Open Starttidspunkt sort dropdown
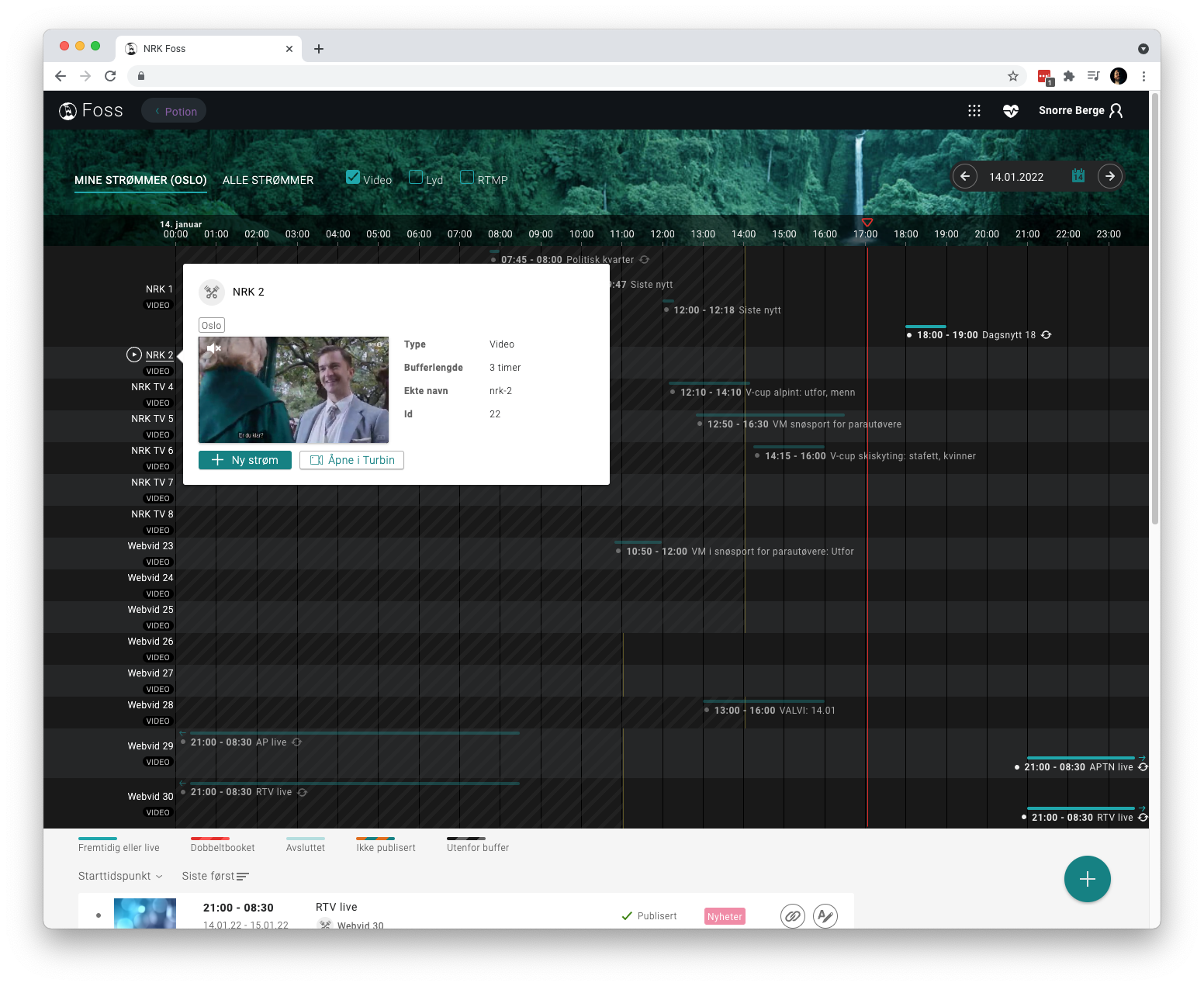This screenshot has width=1204, height=986. pos(120,876)
